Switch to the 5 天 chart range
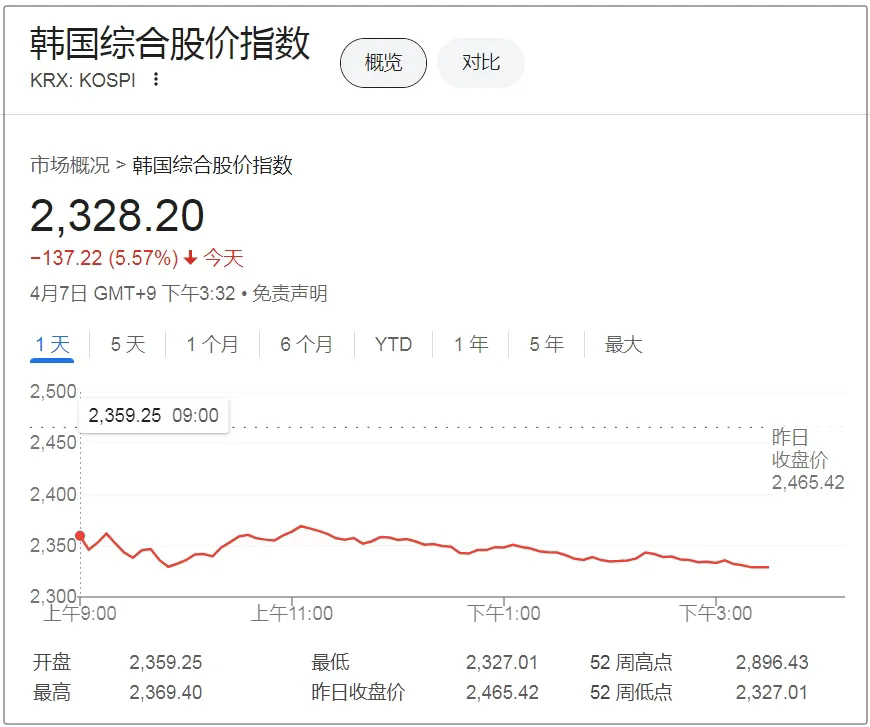Screen dimensions: 870x727 [x=127, y=345]
